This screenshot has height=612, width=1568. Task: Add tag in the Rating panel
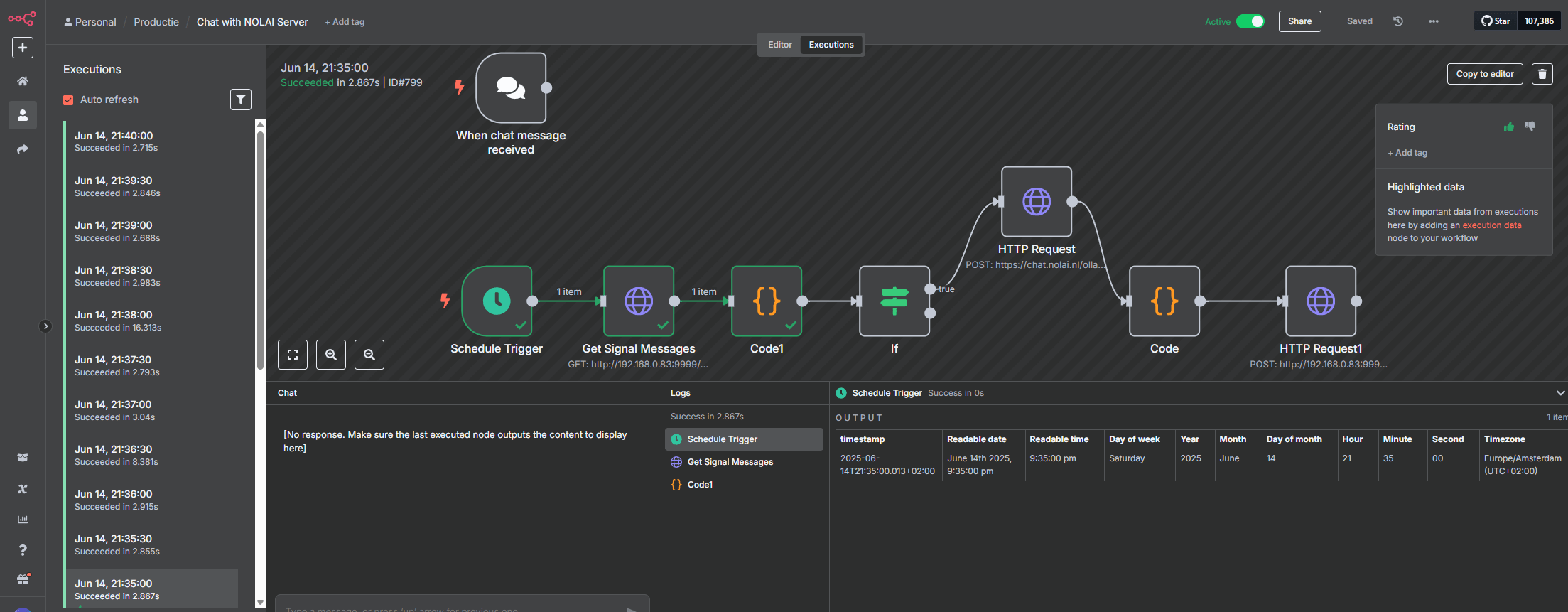(x=1407, y=153)
